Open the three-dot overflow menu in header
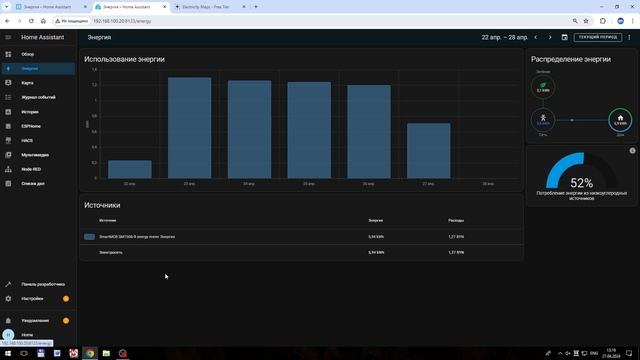Image resolution: width=640 pixels, height=360 pixels. coord(629,37)
